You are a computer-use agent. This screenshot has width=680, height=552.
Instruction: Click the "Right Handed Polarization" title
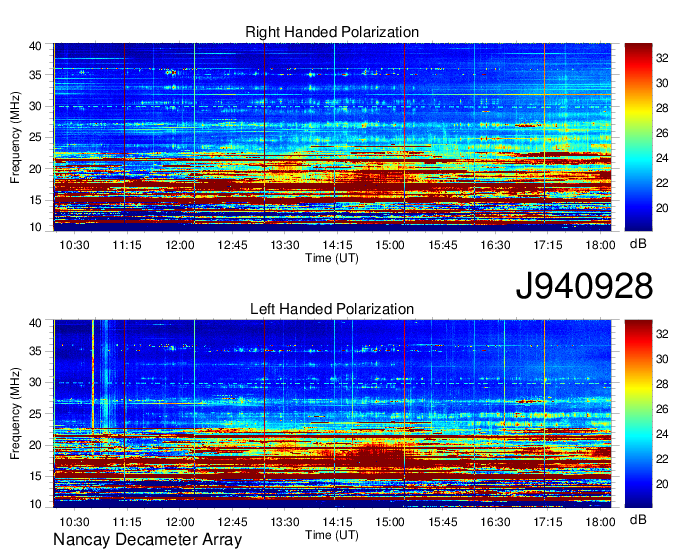(332, 32)
